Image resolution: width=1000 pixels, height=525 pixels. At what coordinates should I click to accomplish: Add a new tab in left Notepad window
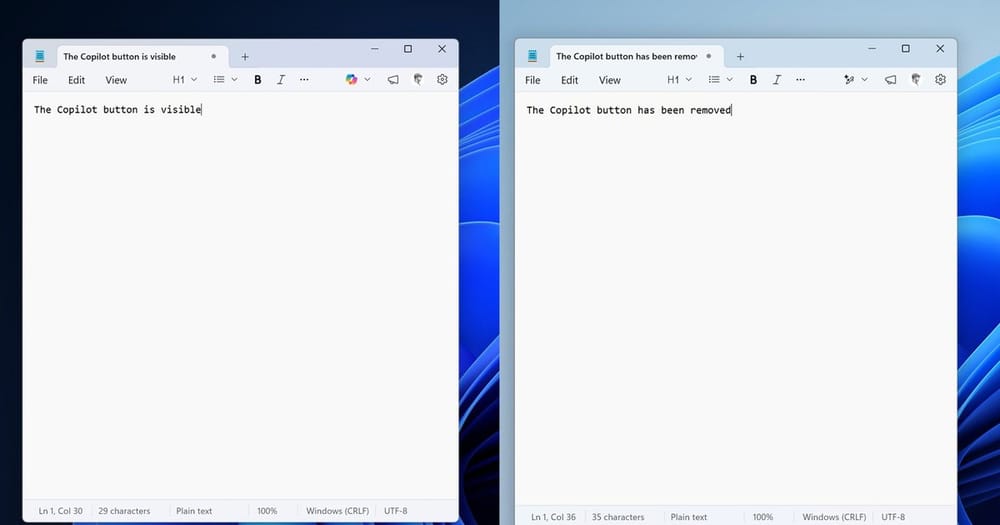click(x=244, y=57)
